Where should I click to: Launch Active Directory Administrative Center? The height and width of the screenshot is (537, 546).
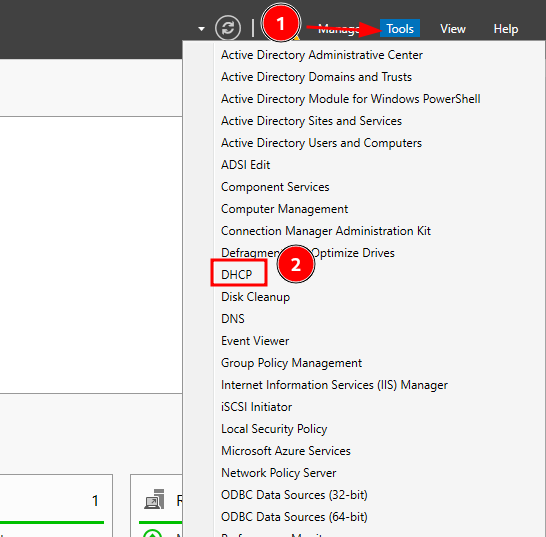coord(322,55)
